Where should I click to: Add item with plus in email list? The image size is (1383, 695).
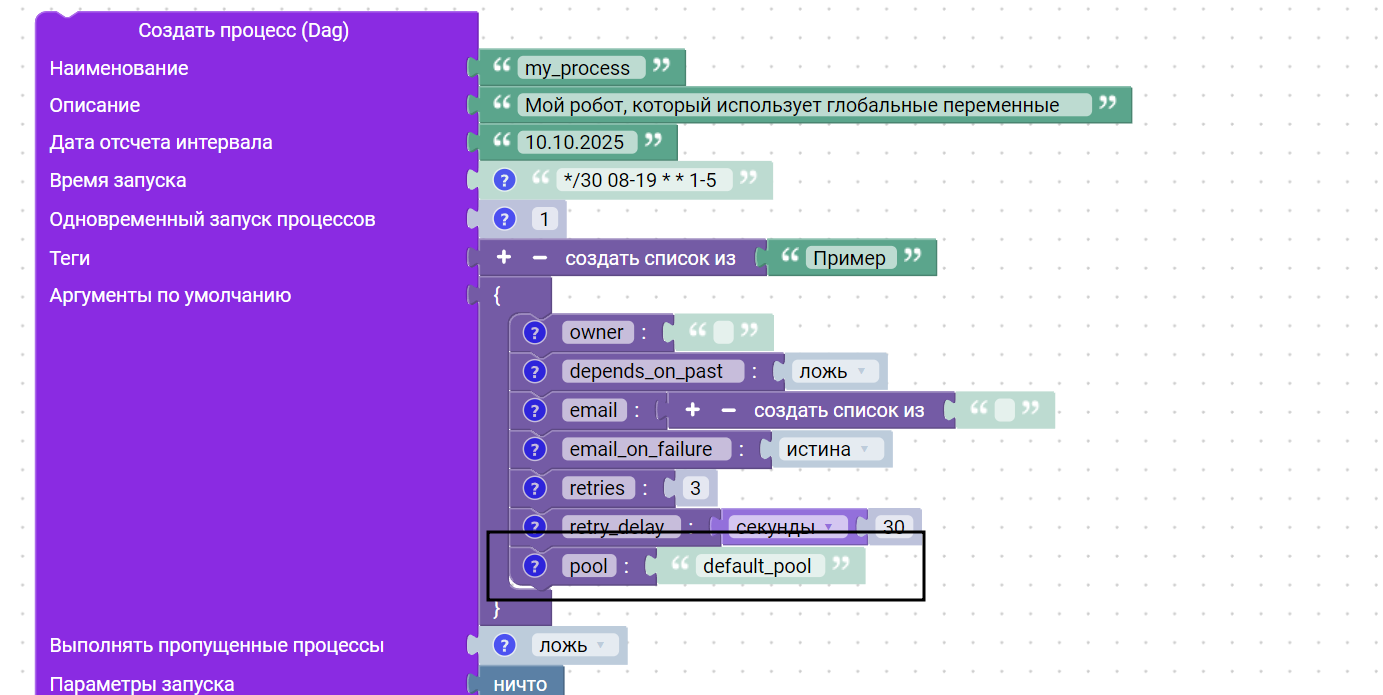pyautogui.click(x=692, y=410)
